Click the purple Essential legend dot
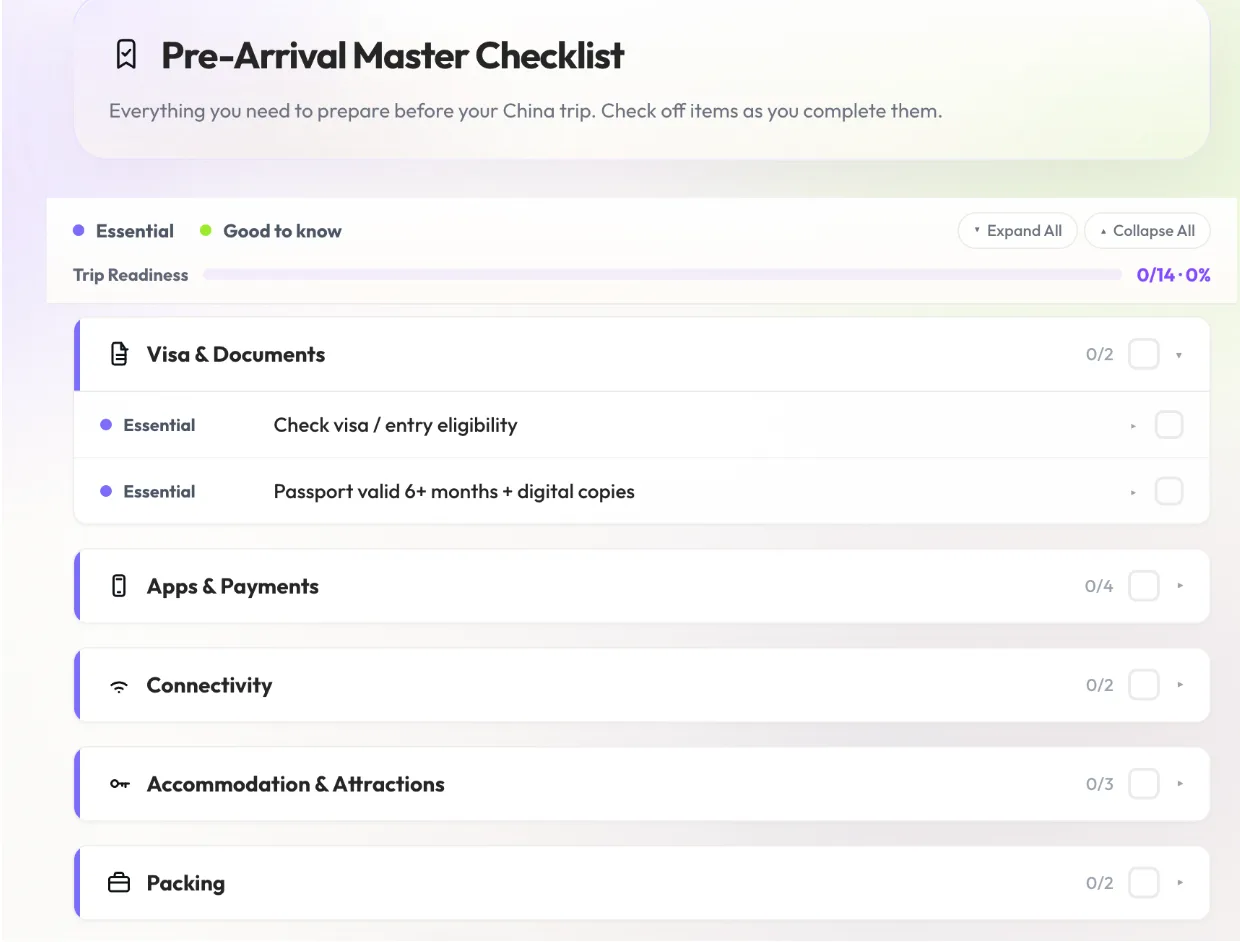The height and width of the screenshot is (942, 1240). pos(79,231)
